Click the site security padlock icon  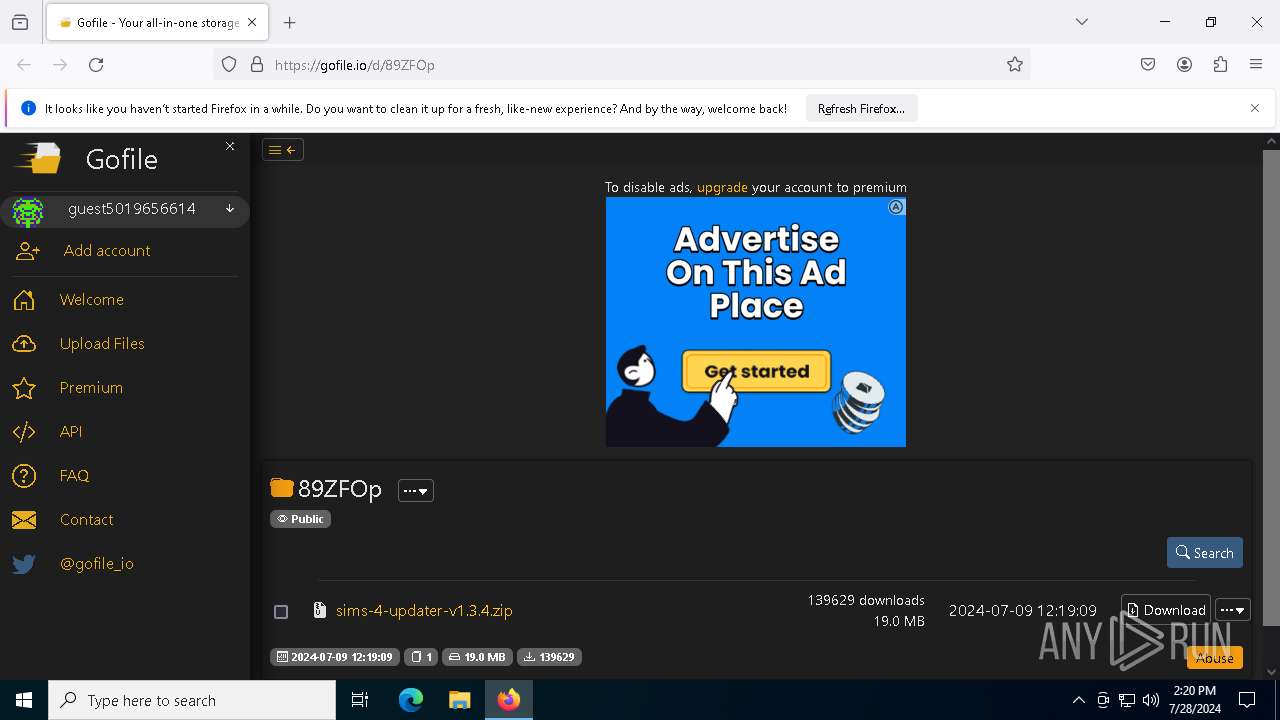click(257, 65)
